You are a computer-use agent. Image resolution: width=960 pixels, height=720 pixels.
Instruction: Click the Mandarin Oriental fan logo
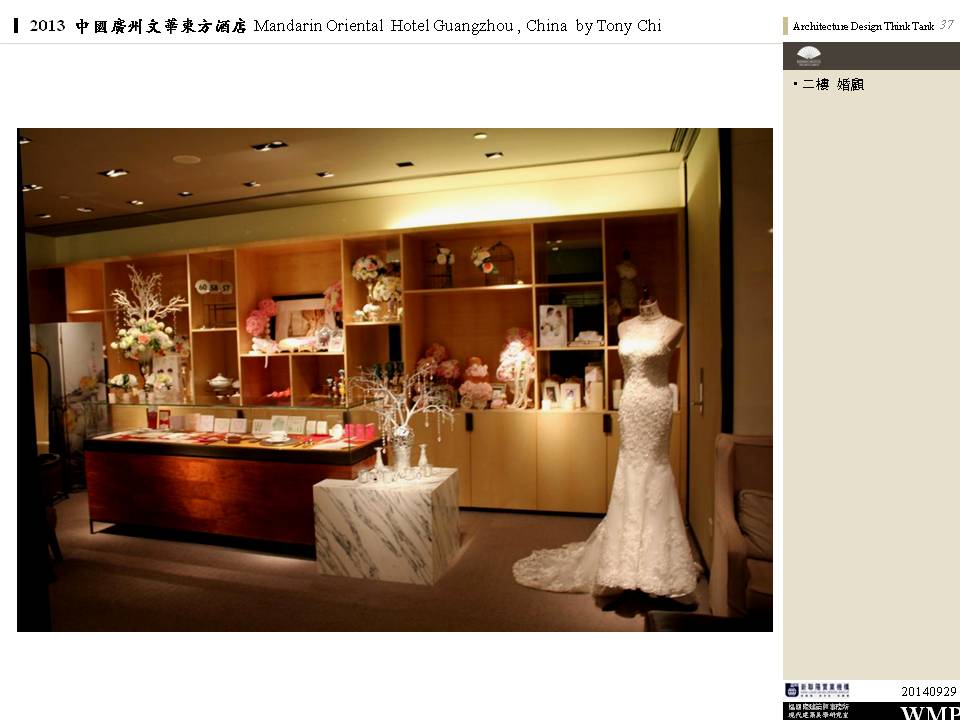pos(808,55)
